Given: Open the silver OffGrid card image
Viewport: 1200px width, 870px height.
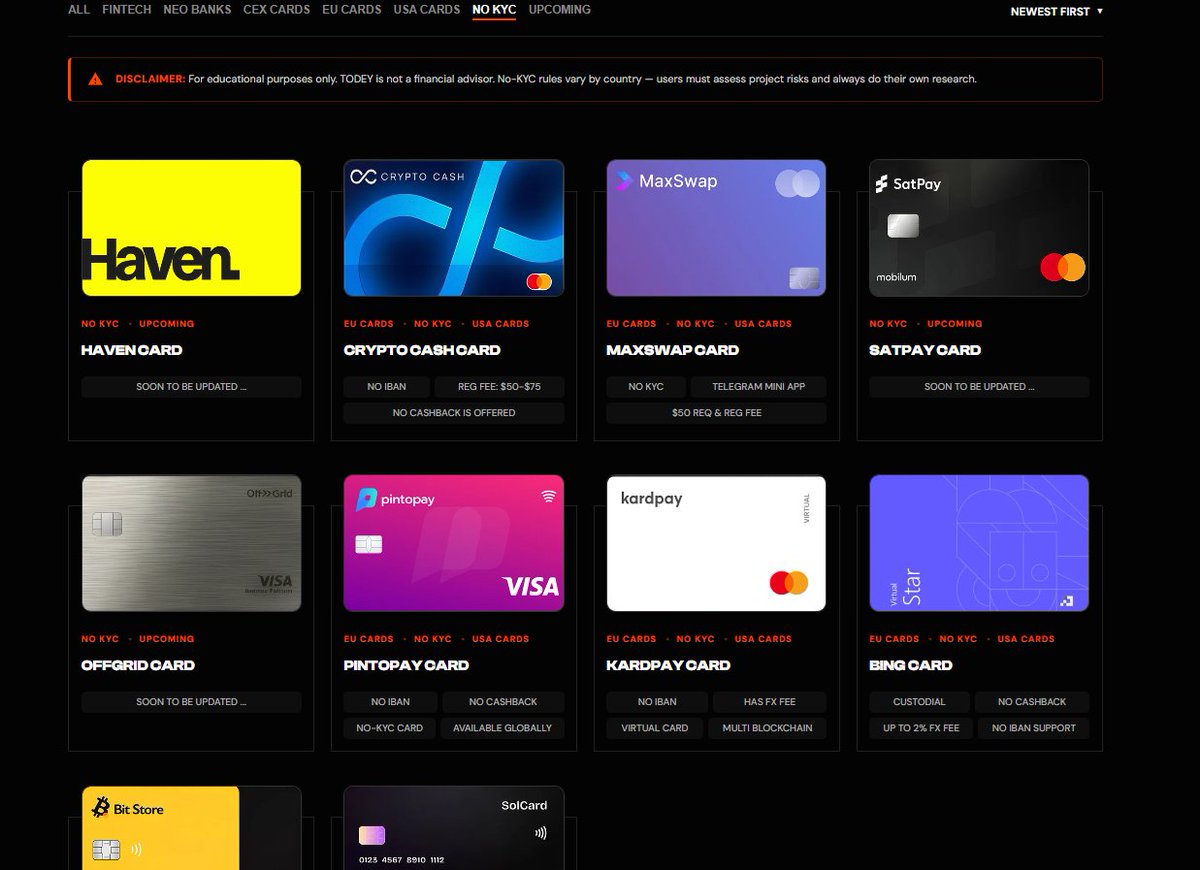Looking at the screenshot, I should (x=191, y=543).
